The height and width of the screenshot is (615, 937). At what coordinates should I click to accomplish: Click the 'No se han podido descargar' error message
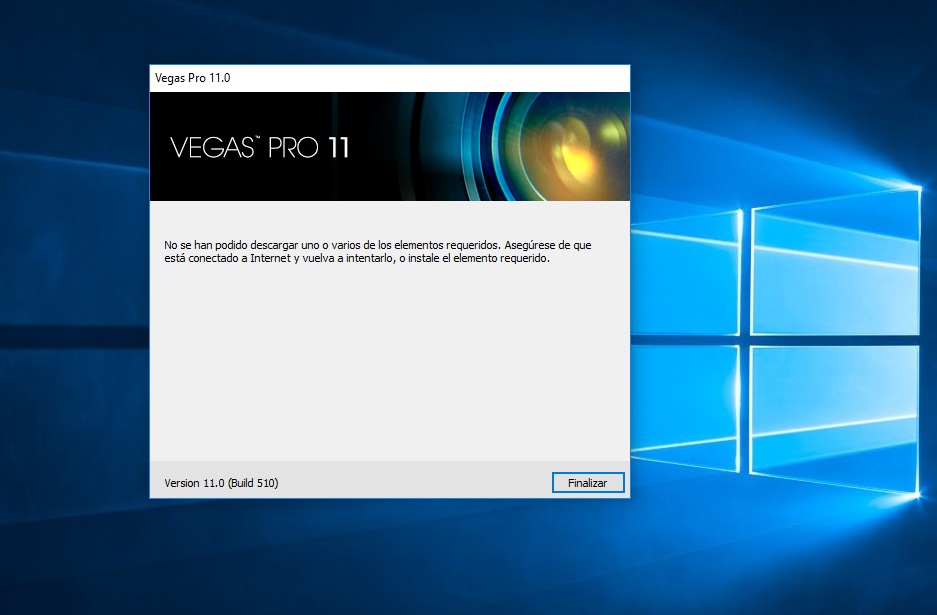tap(378, 252)
